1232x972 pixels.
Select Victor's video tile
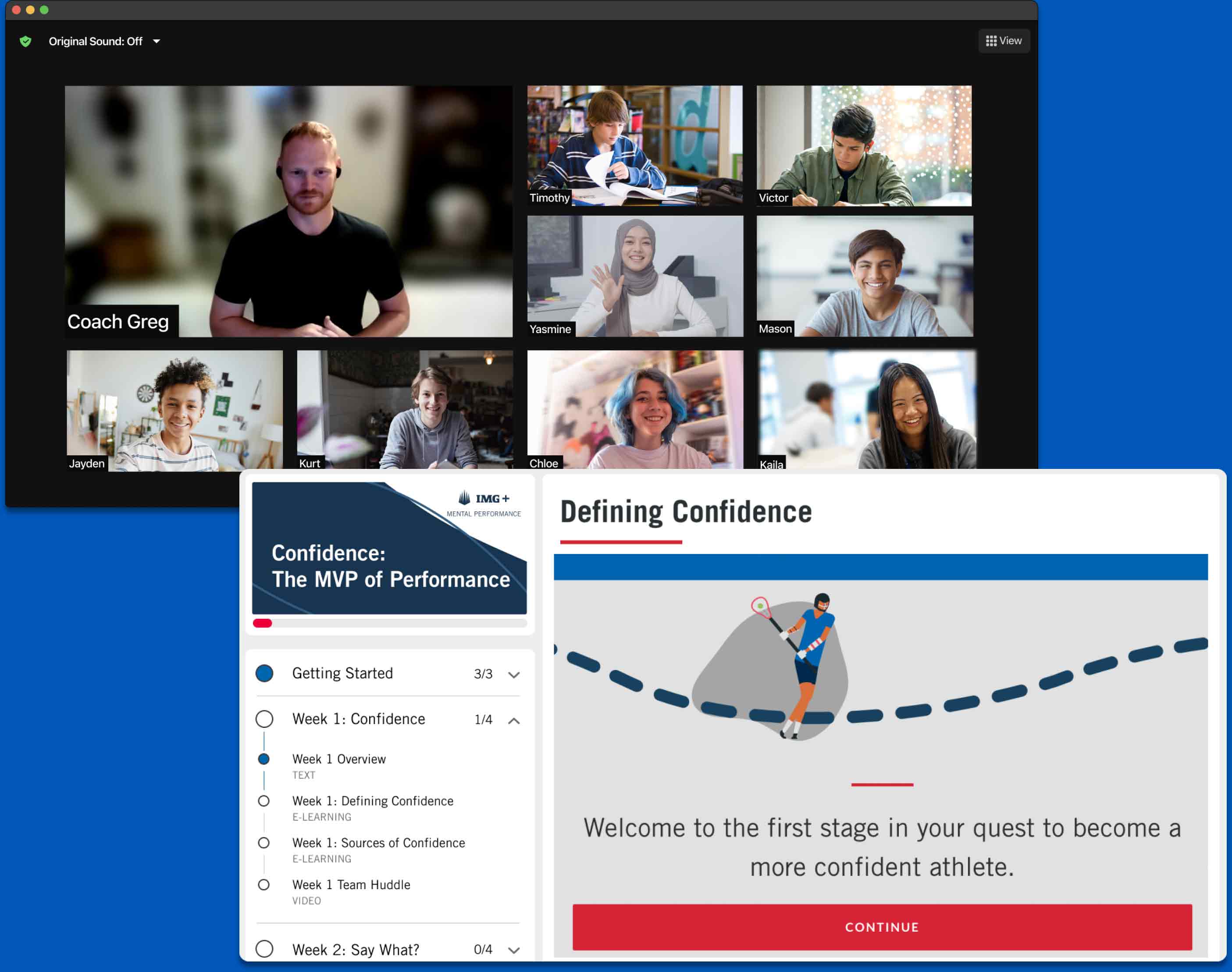click(x=864, y=145)
